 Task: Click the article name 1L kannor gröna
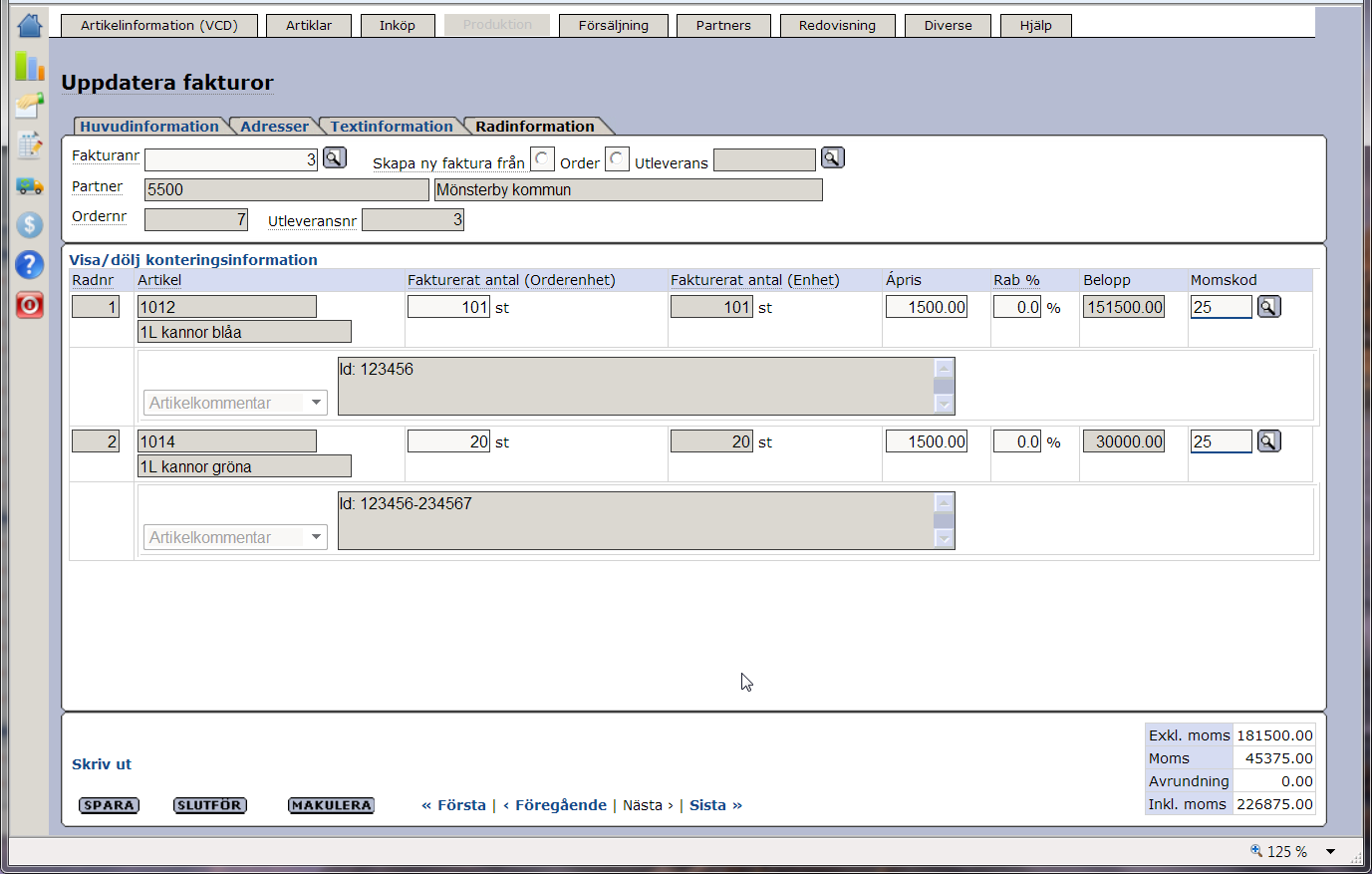click(x=244, y=466)
